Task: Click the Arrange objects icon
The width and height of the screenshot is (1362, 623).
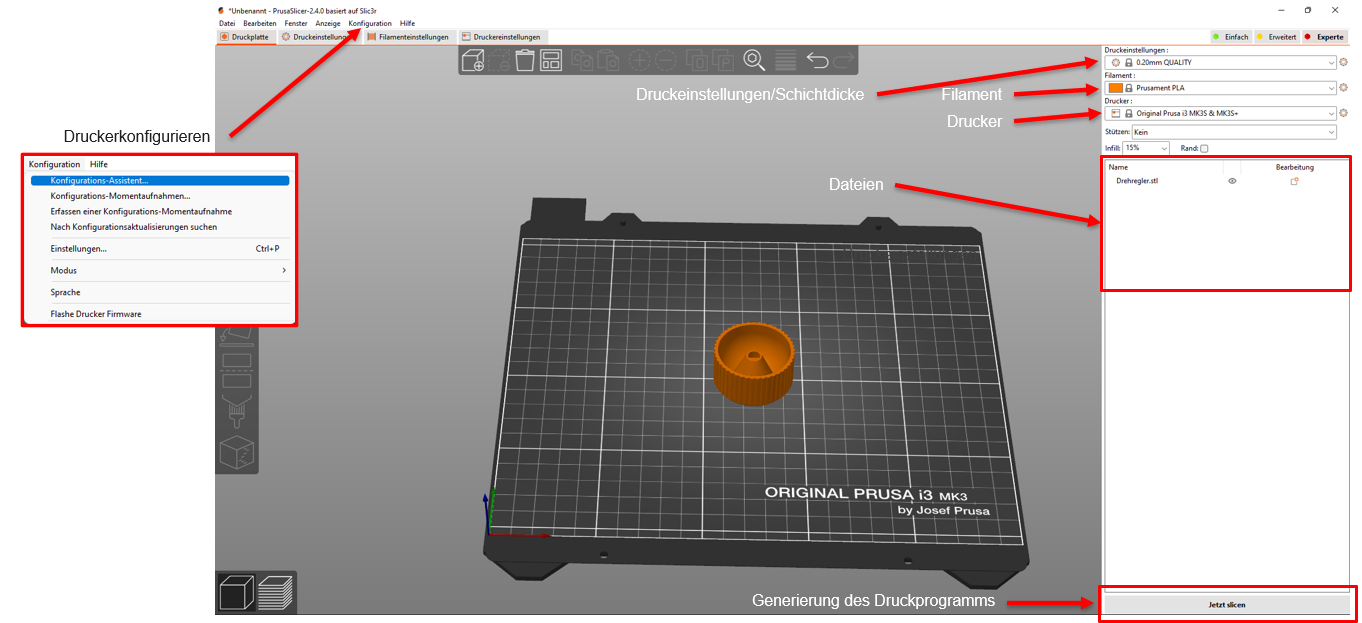Action: [551, 61]
